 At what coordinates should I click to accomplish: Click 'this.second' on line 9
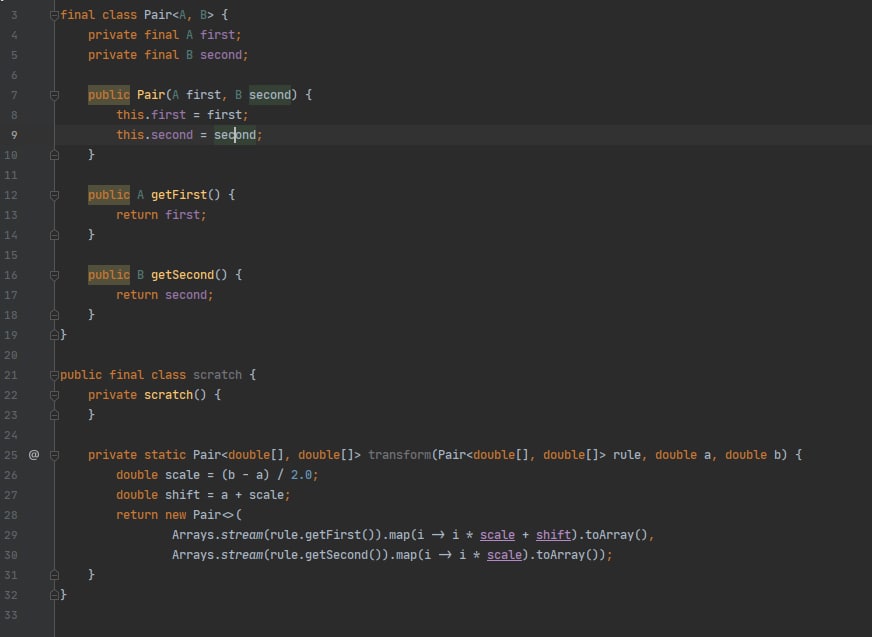(154, 135)
